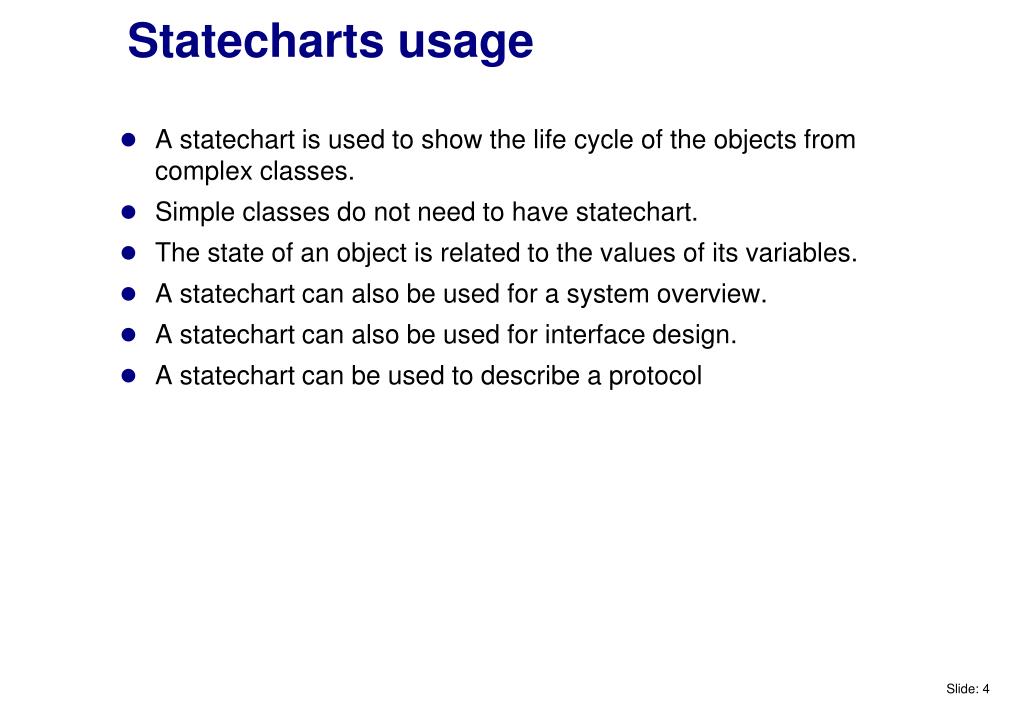Click the bullet dot beside the 'interface design' line
Image resolution: width=1023 pixels, height=708 pixels.
[129, 335]
